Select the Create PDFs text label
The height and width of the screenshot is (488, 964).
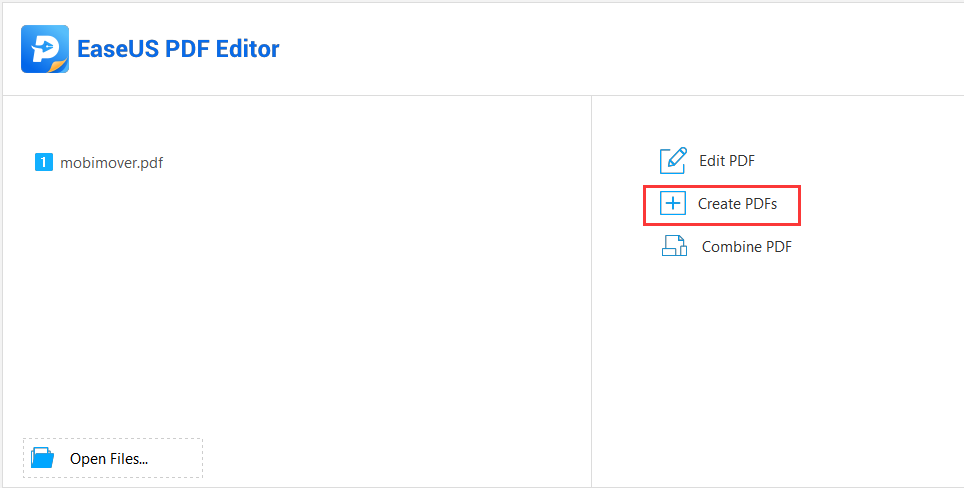737,203
